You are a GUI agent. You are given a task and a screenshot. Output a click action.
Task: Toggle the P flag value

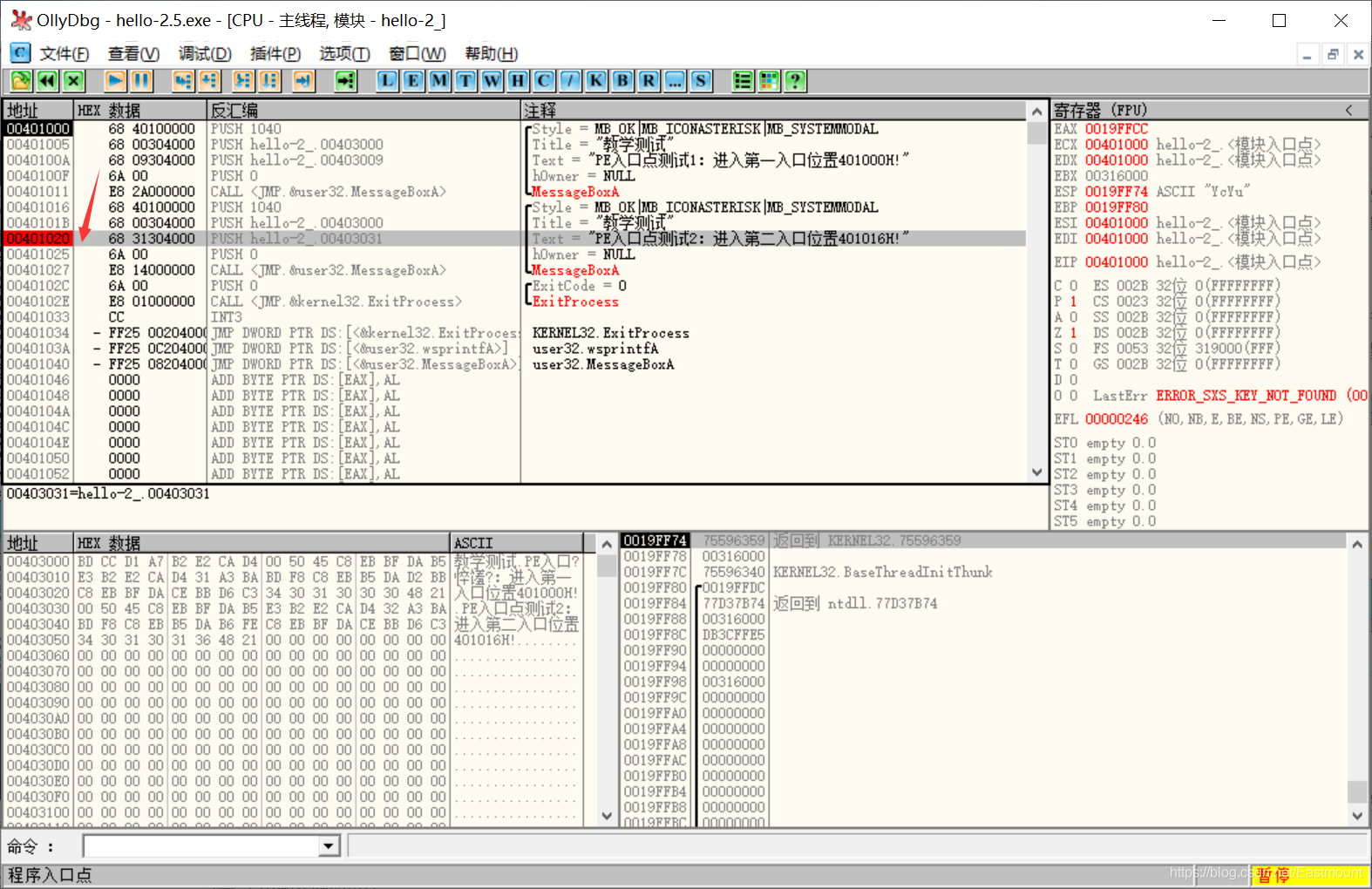1073,302
